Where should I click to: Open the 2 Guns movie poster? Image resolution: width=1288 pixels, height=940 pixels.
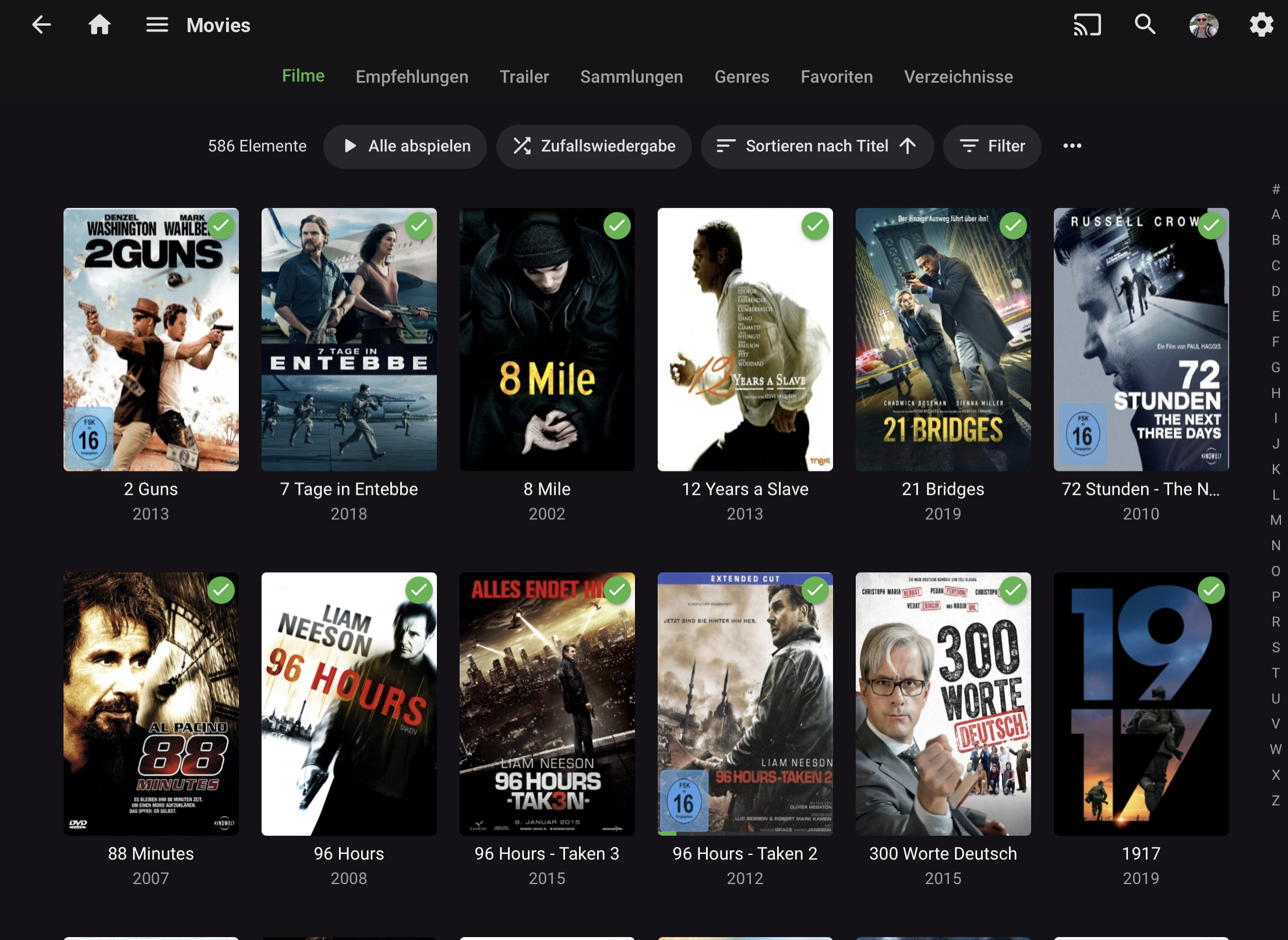pos(151,340)
